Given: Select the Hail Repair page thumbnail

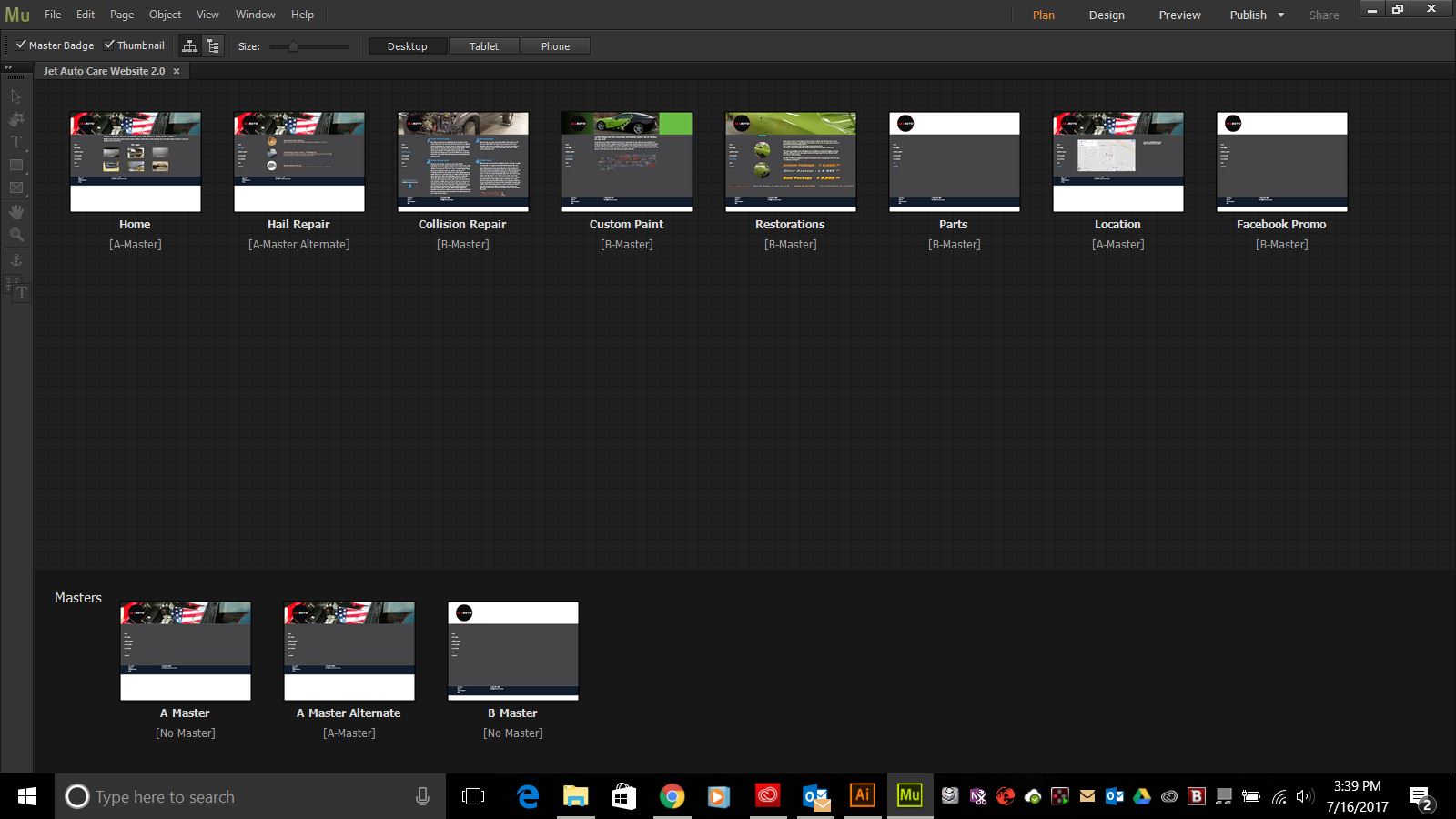Looking at the screenshot, I should coord(299,162).
